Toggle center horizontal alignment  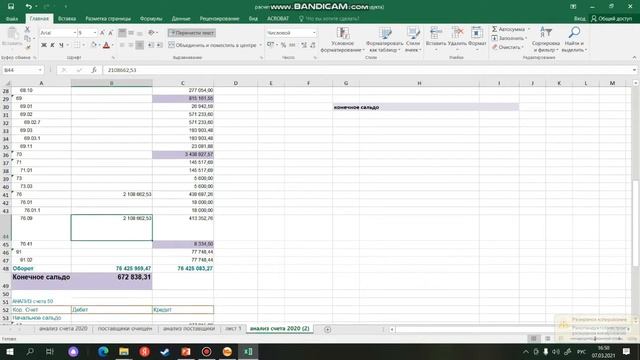click(x=131, y=45)
